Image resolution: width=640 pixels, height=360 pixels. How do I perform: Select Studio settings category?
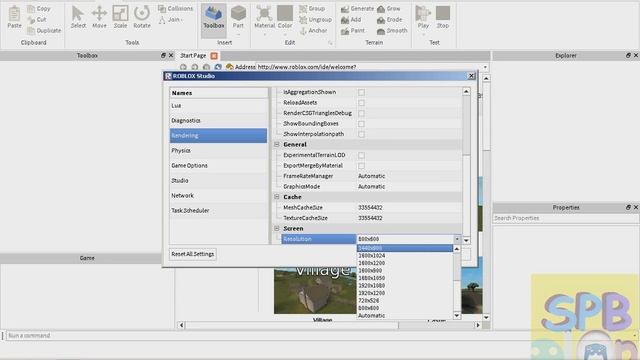point(218,180)
